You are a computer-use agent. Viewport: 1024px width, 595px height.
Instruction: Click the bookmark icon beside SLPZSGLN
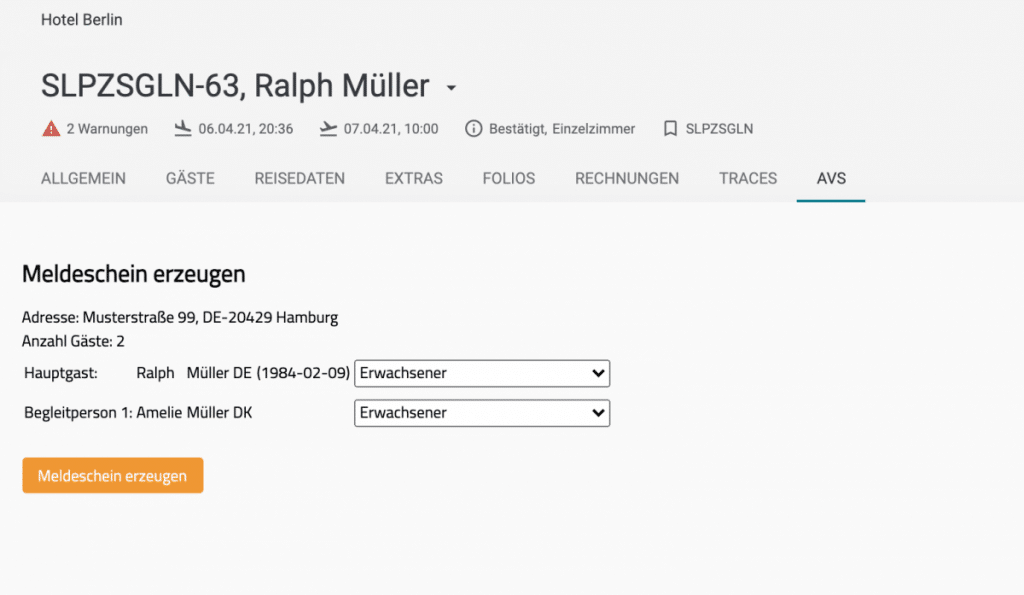[670, 129]
